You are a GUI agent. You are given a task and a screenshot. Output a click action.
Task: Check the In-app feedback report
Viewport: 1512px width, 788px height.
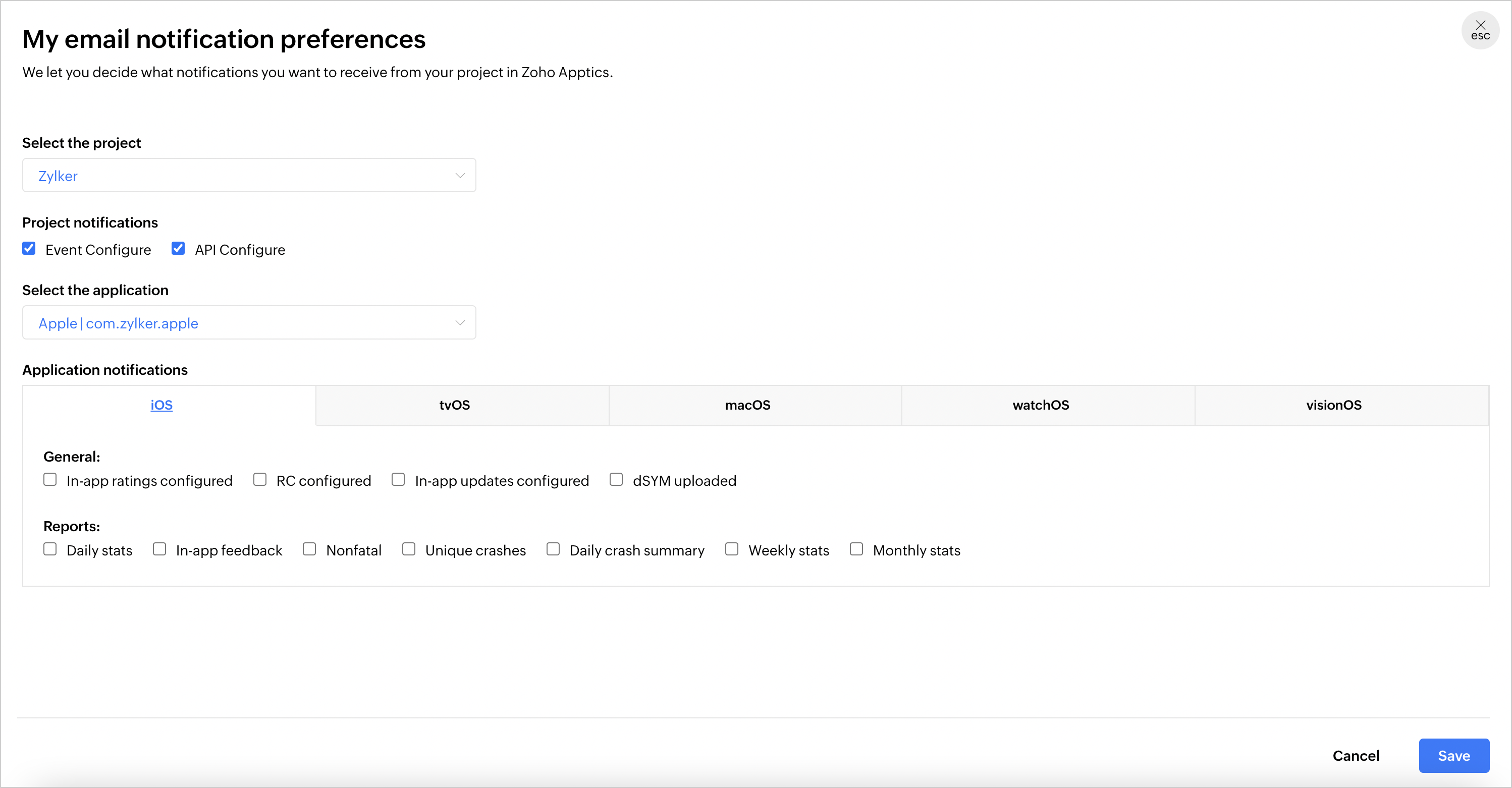[159, 549]
